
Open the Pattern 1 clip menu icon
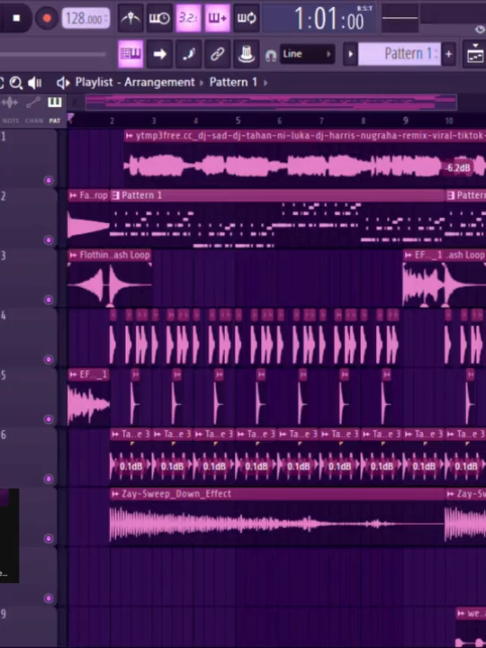(x=116, y=195)
